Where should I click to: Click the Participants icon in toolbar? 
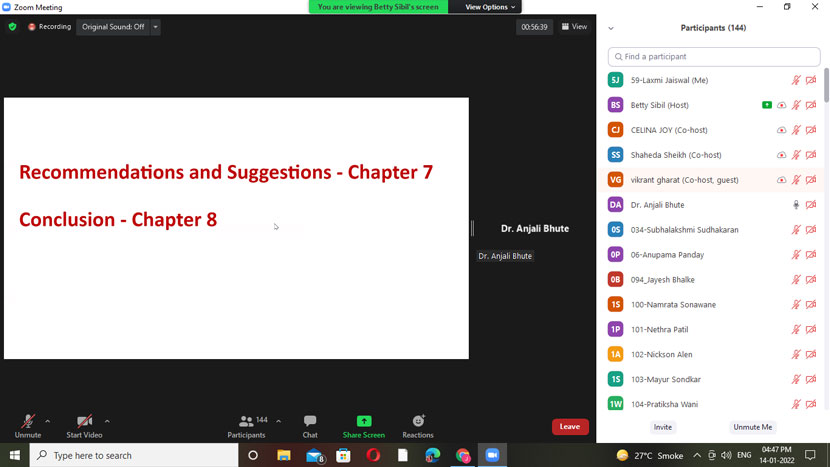pos(246,421)
